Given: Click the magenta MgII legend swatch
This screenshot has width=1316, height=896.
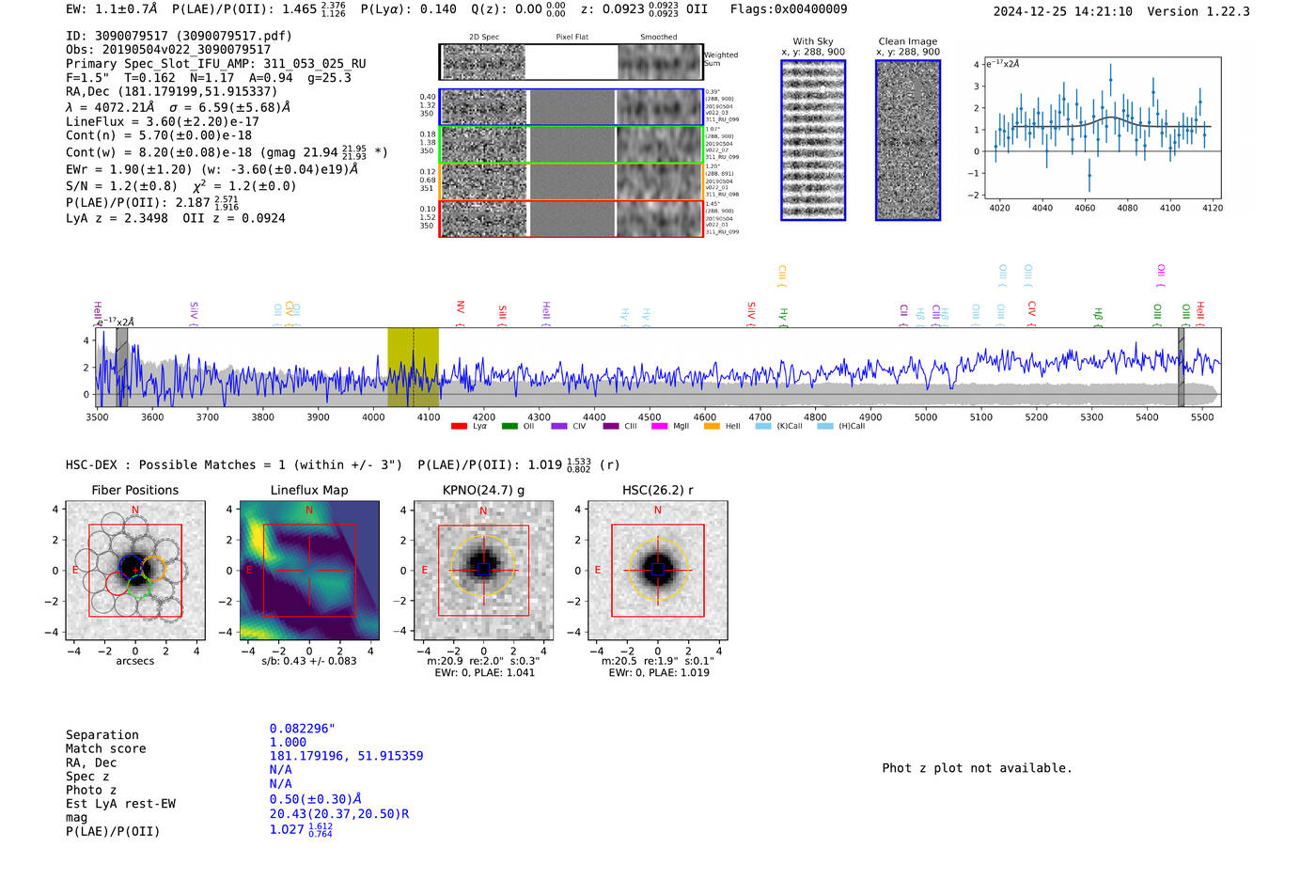Looking at the screenshot, I should click(659, 427).
